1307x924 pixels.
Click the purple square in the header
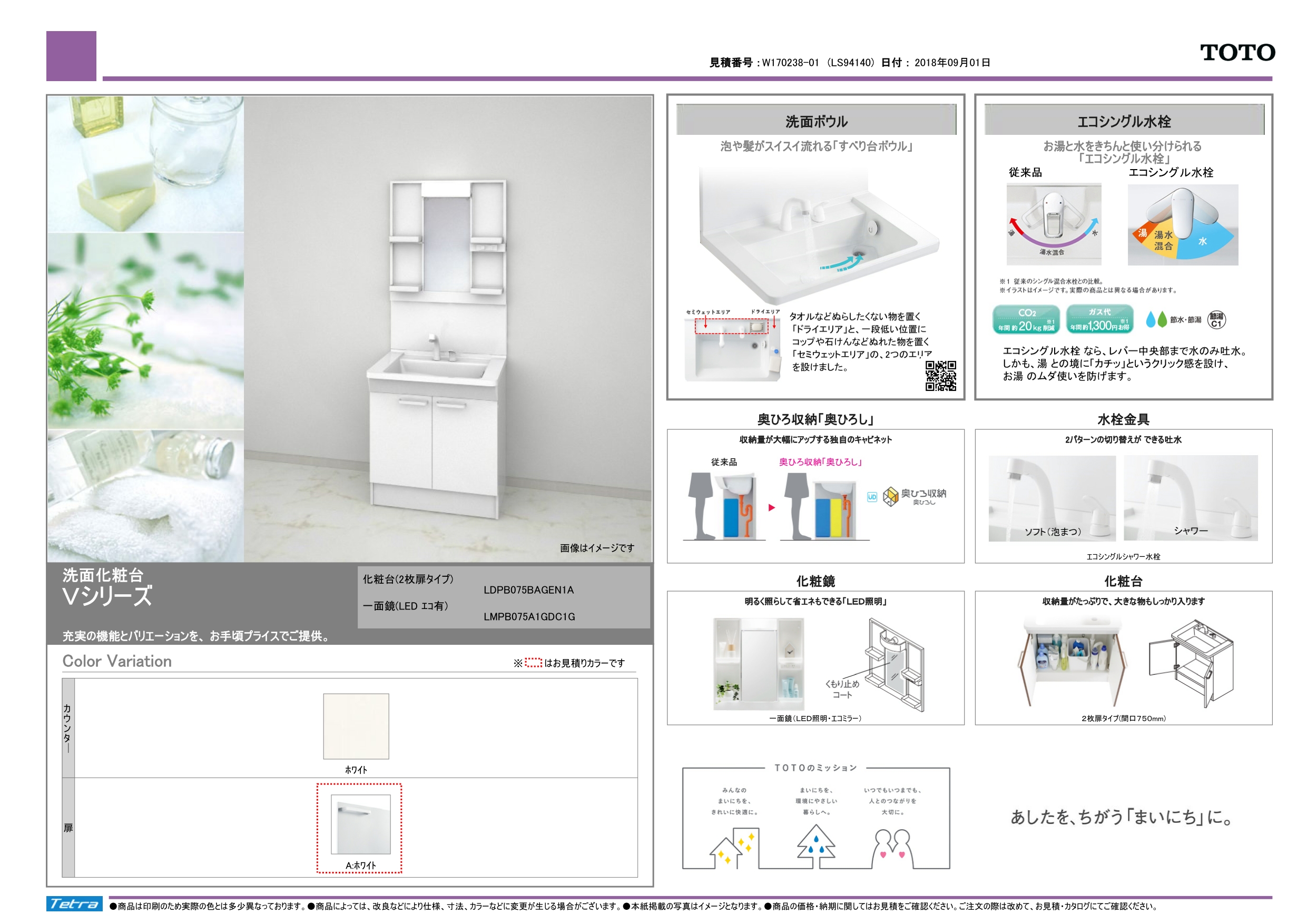pyautogui.click(x=71, y=56)
